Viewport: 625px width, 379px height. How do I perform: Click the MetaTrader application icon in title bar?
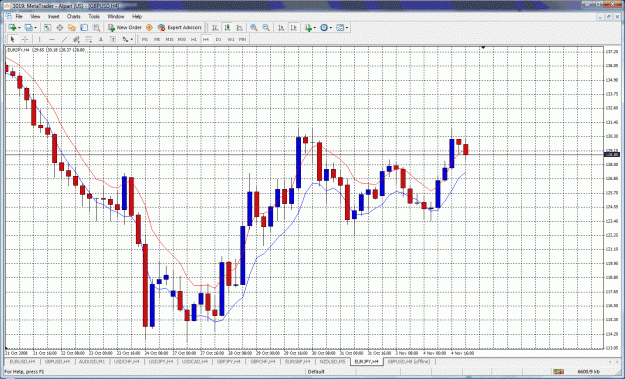click(x=6, y=6)
